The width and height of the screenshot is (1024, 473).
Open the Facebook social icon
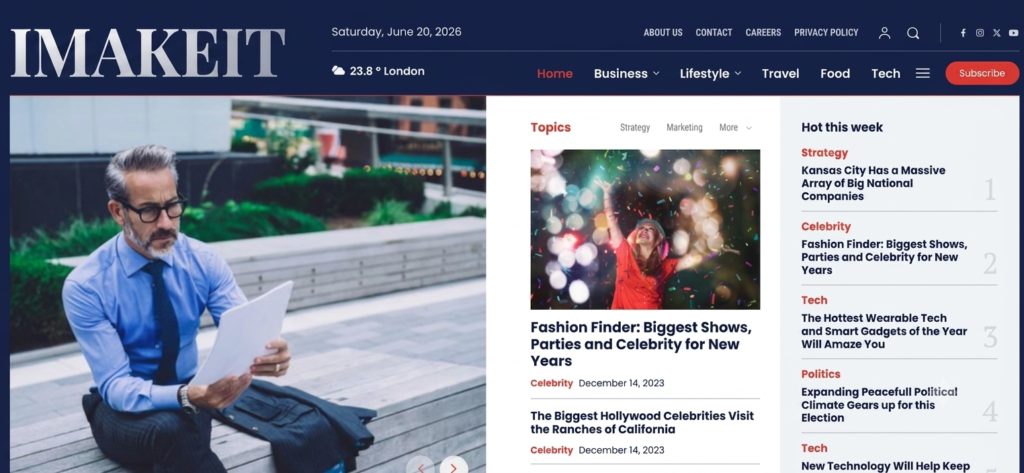[x=963, y=33]
